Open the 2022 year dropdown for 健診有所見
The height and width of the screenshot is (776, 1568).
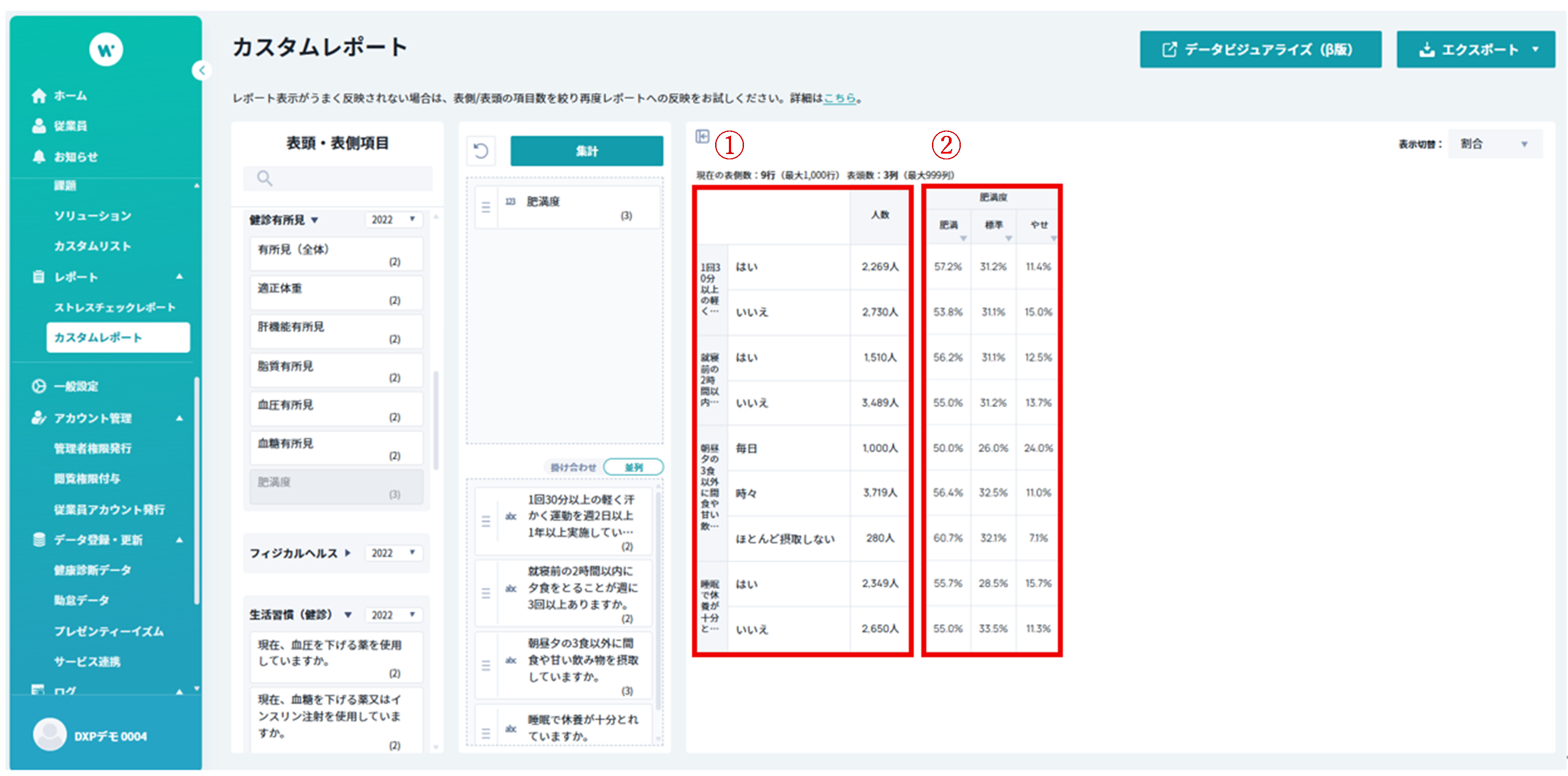393,220
